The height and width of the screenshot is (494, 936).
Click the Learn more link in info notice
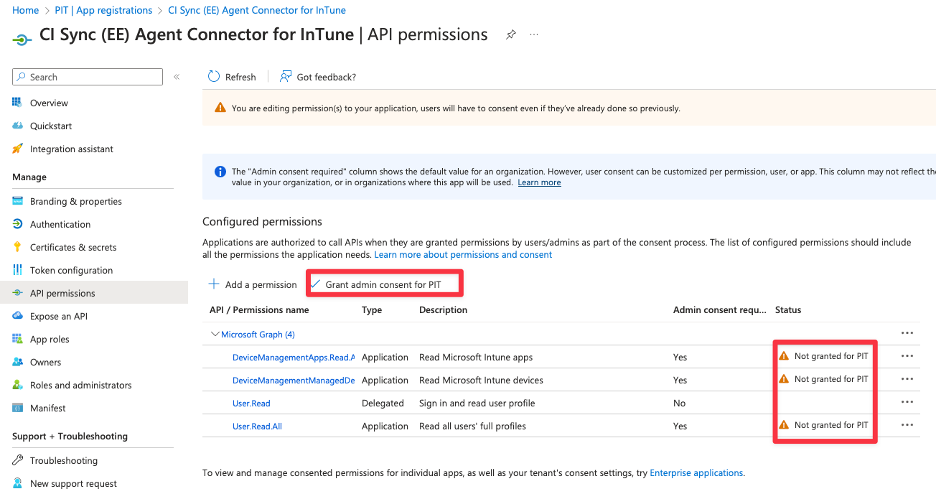[x=539, y=183]
